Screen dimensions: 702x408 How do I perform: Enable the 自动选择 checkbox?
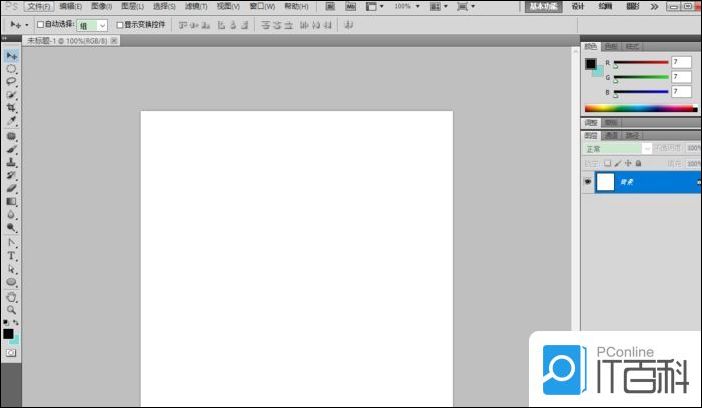pyautogui.click(x=40, y=24)
